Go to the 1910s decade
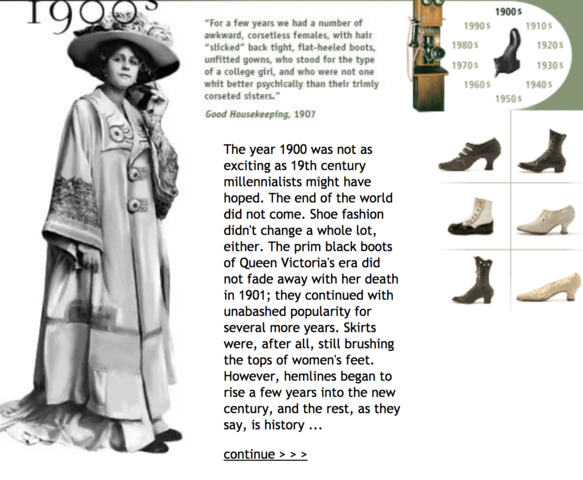Screen dimensions: 583x480 pyautogui.click(x=539, y=26)
